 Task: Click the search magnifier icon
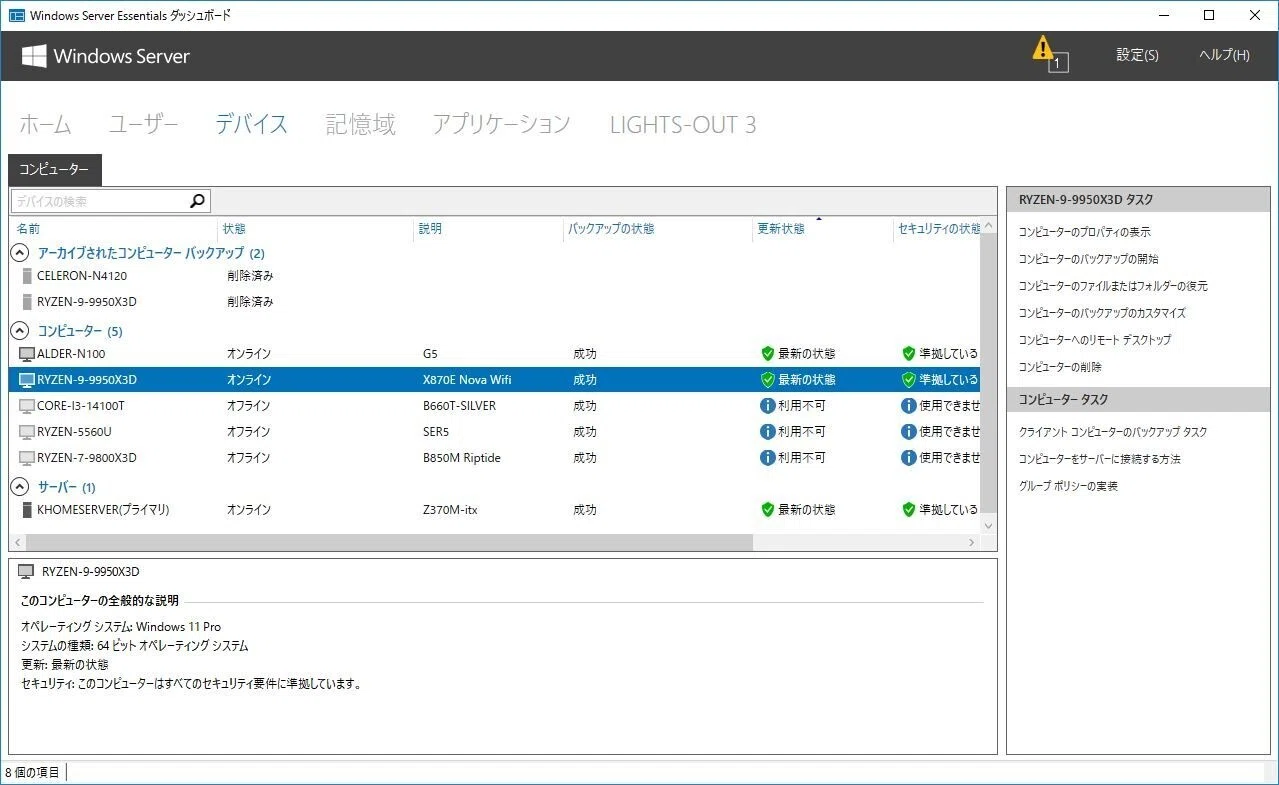click(197, 201)
